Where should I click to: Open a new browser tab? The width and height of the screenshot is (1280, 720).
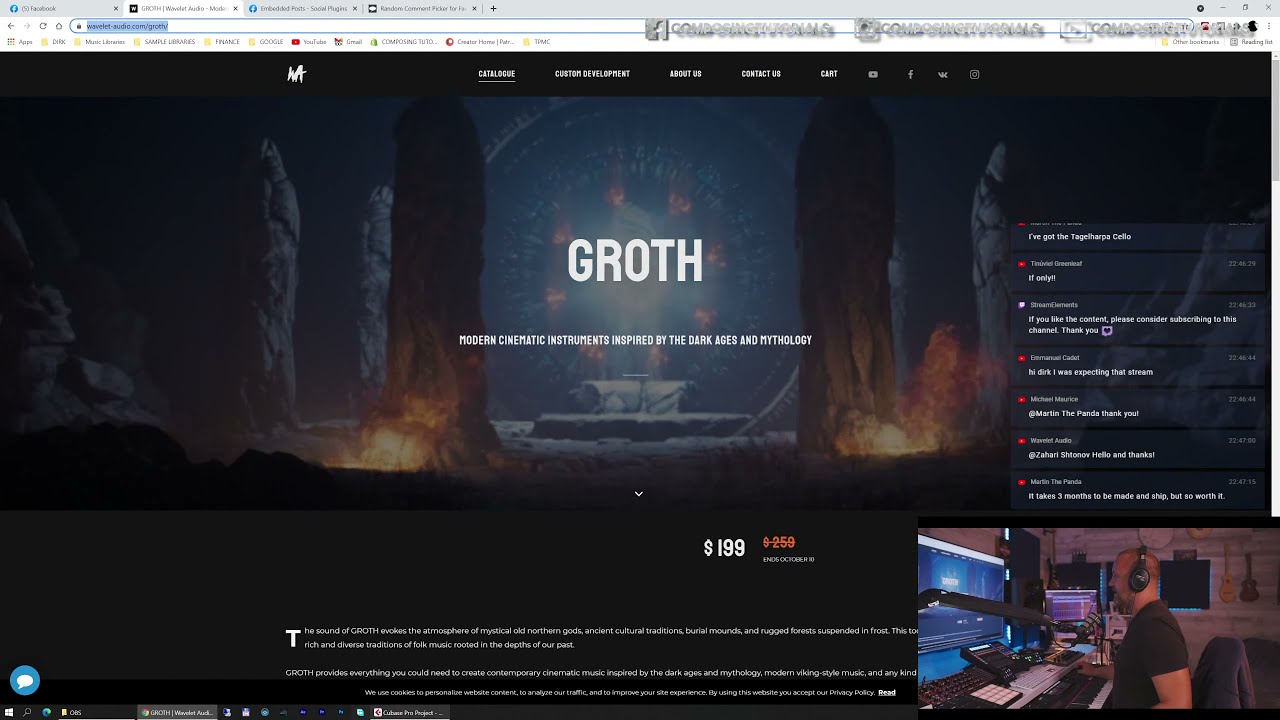click(493, 8)
